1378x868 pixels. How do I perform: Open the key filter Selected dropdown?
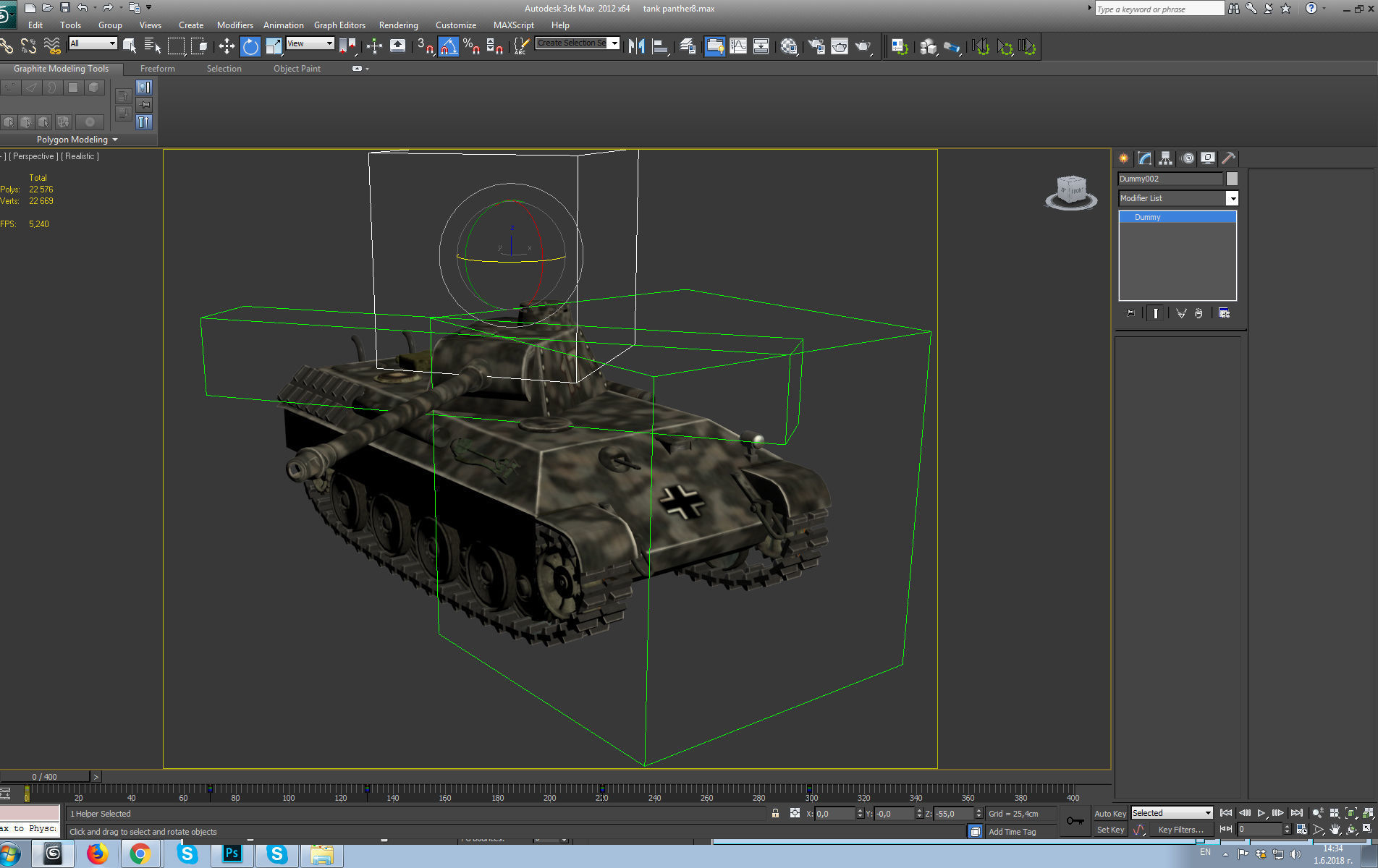[1172, 813]
